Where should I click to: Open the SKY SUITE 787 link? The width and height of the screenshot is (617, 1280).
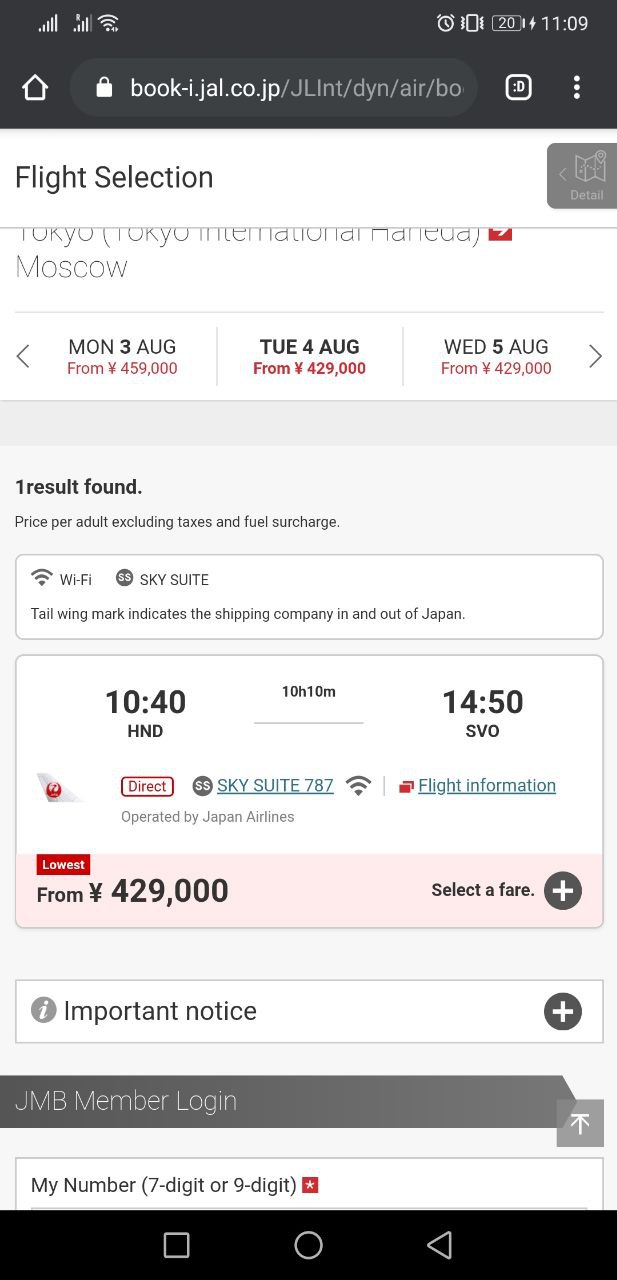[x=275, y=786]
